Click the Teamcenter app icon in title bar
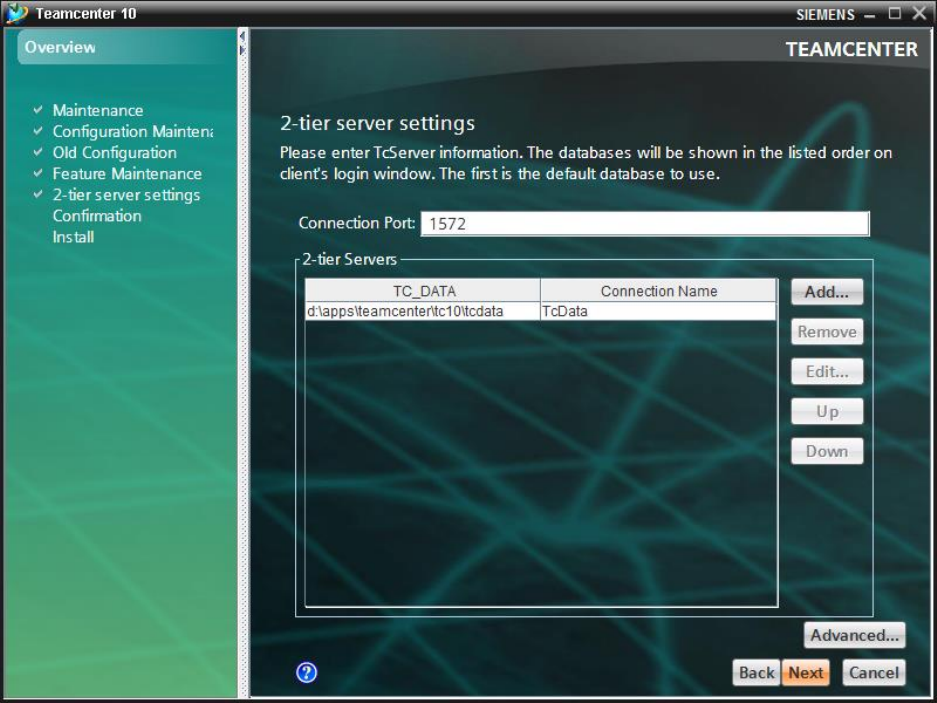This screenshot has height=703, width=937. [x=16, y=13]
